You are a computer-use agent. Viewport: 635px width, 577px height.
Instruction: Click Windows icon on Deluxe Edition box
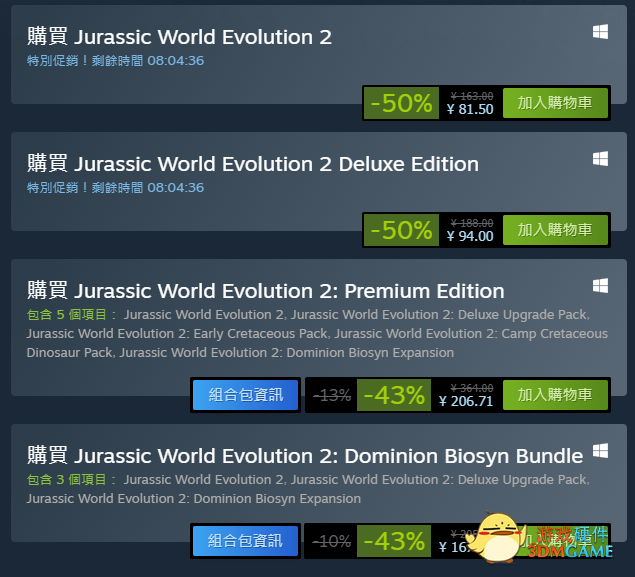600,159
